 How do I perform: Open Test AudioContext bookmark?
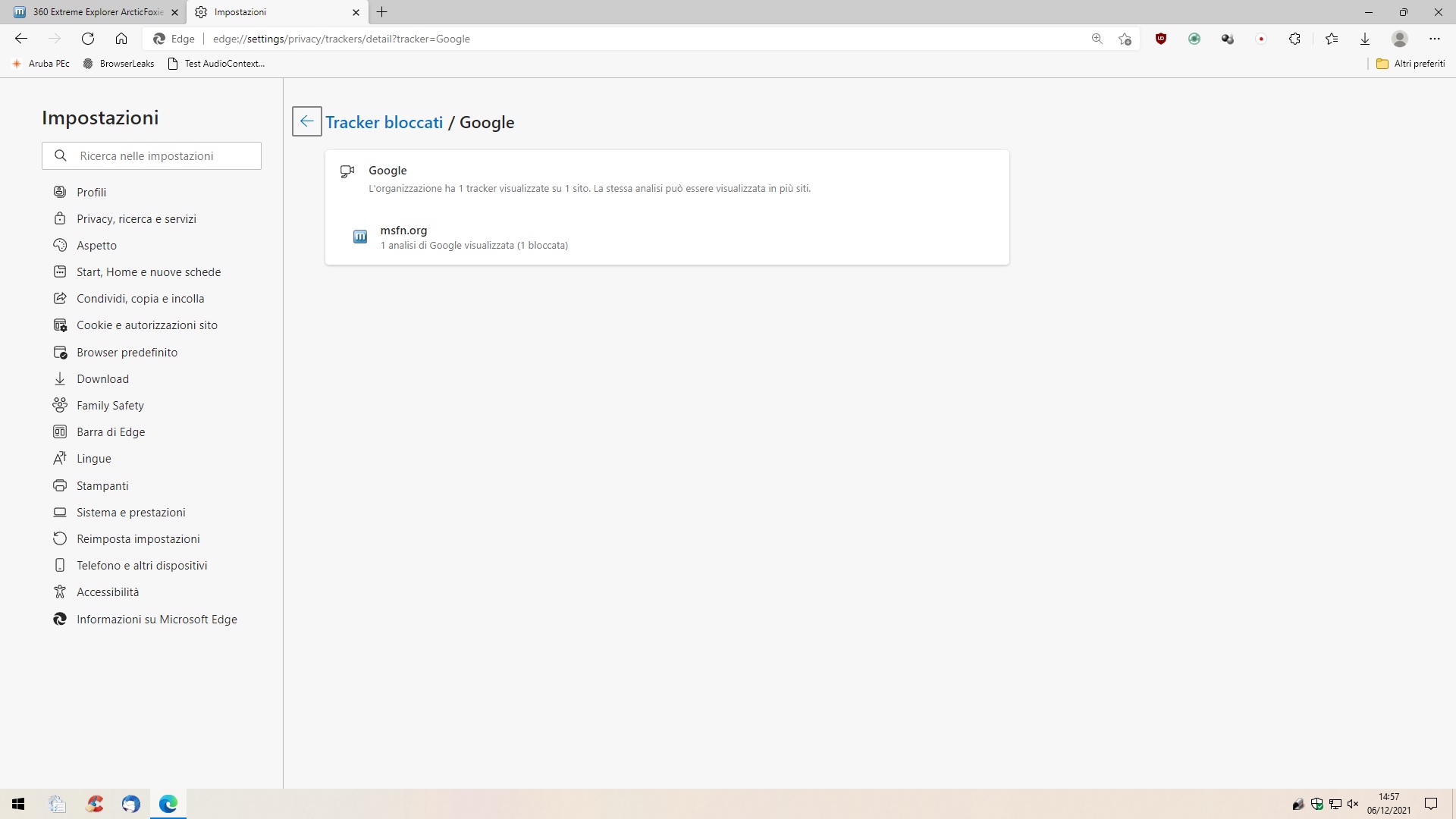pyautogui.click(x=216, y=64)
